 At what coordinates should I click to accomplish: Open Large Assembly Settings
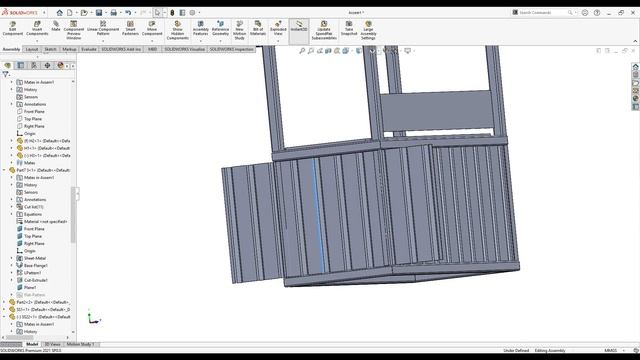(x=368, y=30)
